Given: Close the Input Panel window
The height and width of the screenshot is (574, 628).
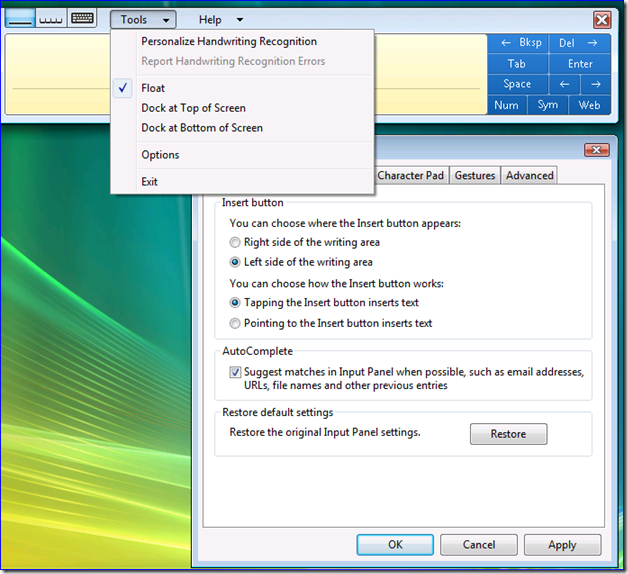Looking at the screenshot, I should [x=602, y=20].
